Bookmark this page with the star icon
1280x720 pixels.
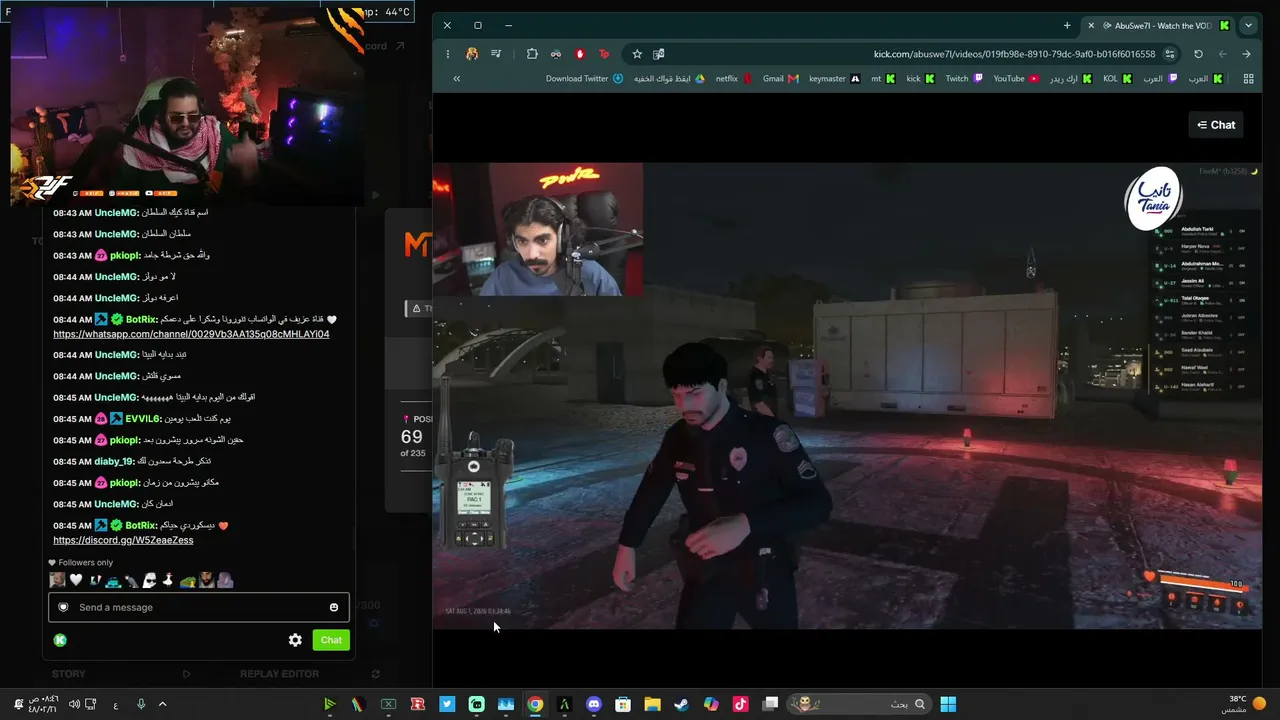click(x=637, y=54)
